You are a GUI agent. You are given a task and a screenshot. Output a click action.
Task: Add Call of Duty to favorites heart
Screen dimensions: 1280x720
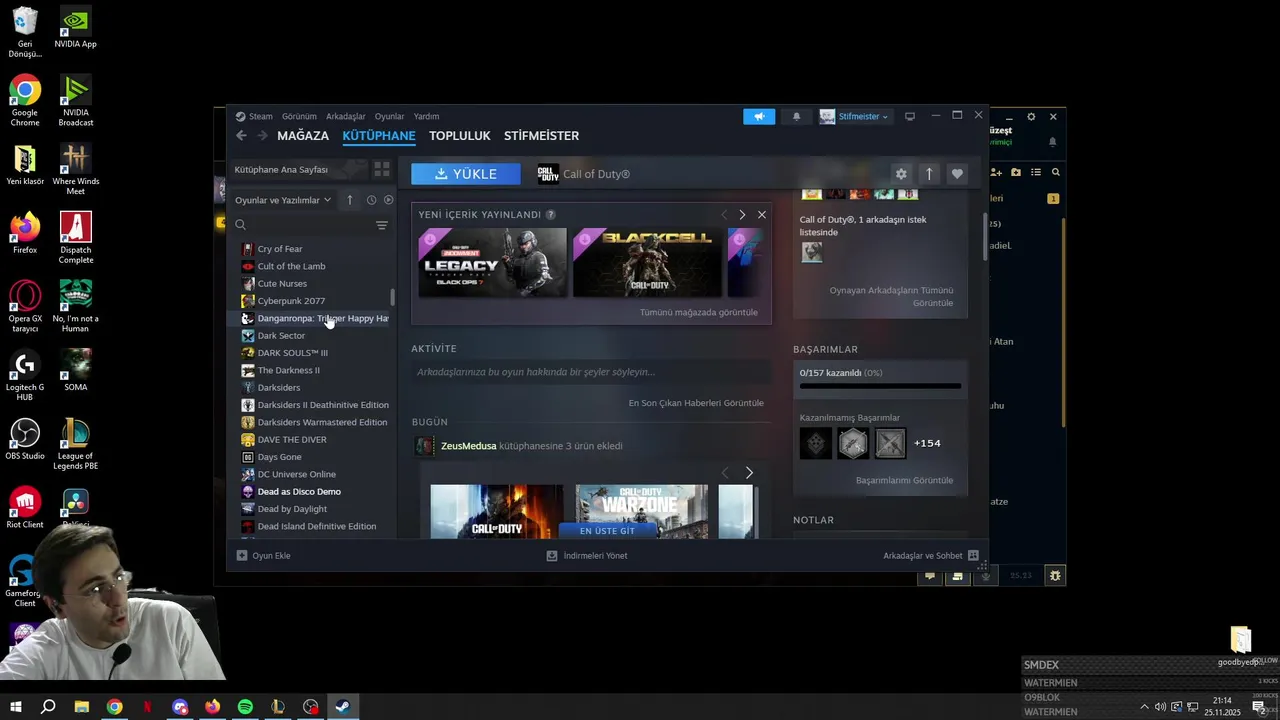coord(957,174)
